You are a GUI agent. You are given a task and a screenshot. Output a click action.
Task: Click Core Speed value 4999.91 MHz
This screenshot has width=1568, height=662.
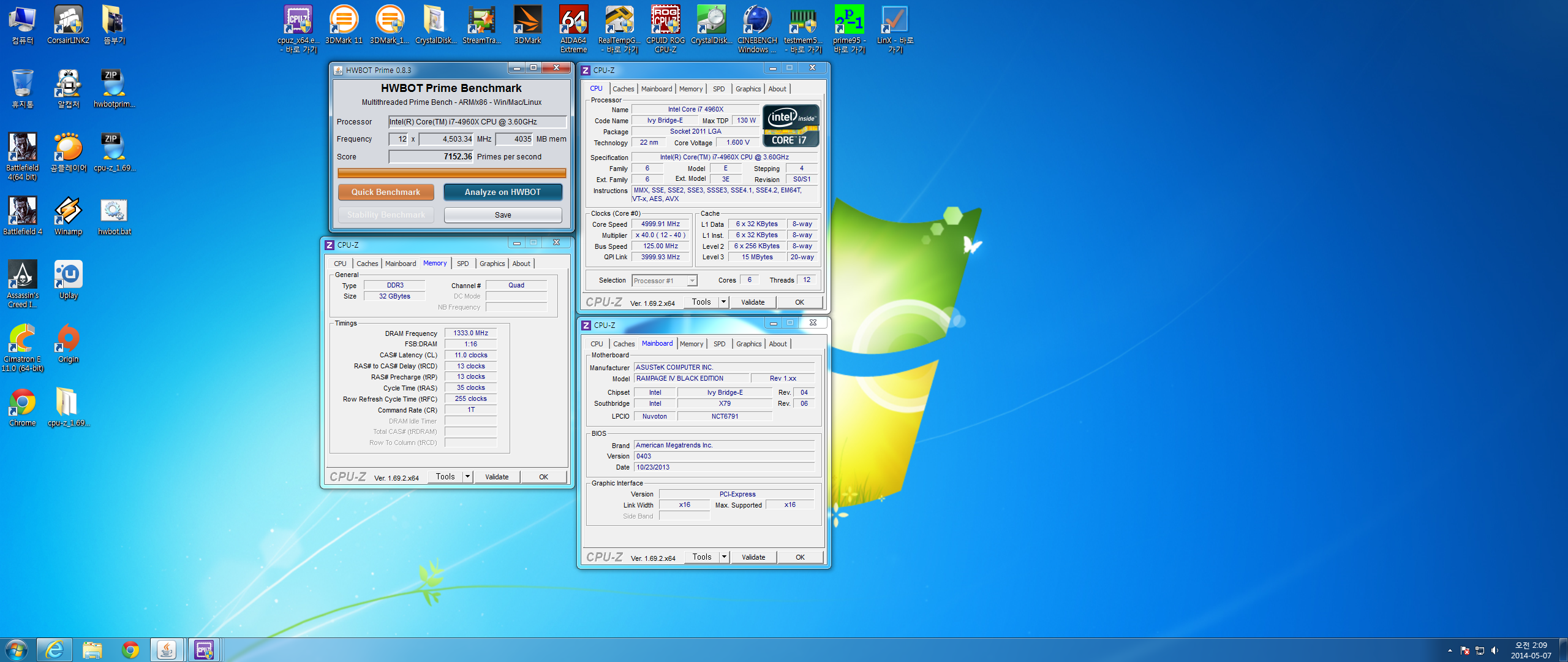point(660,224)
